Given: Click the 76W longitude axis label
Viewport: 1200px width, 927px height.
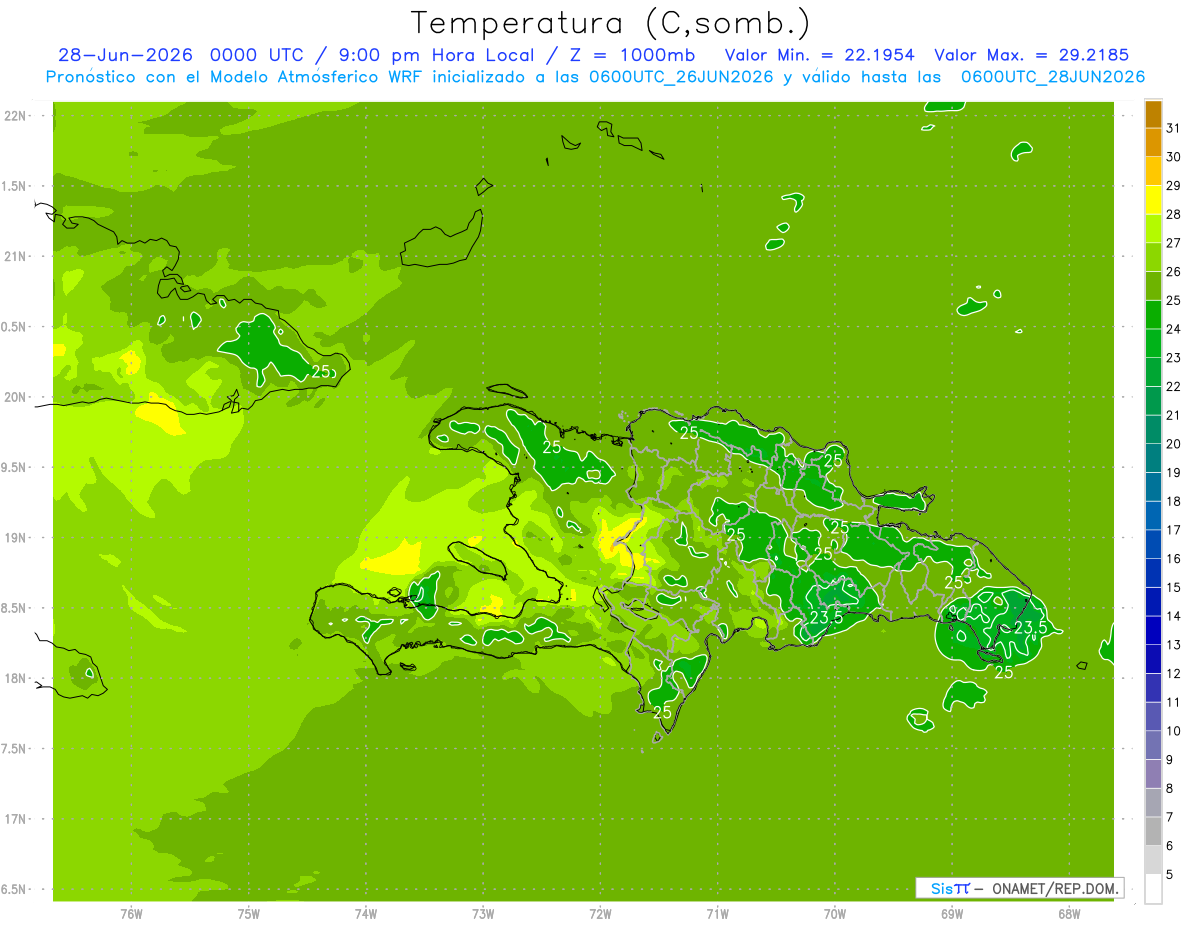Looking at the screenshot, I should pos(131,914).
